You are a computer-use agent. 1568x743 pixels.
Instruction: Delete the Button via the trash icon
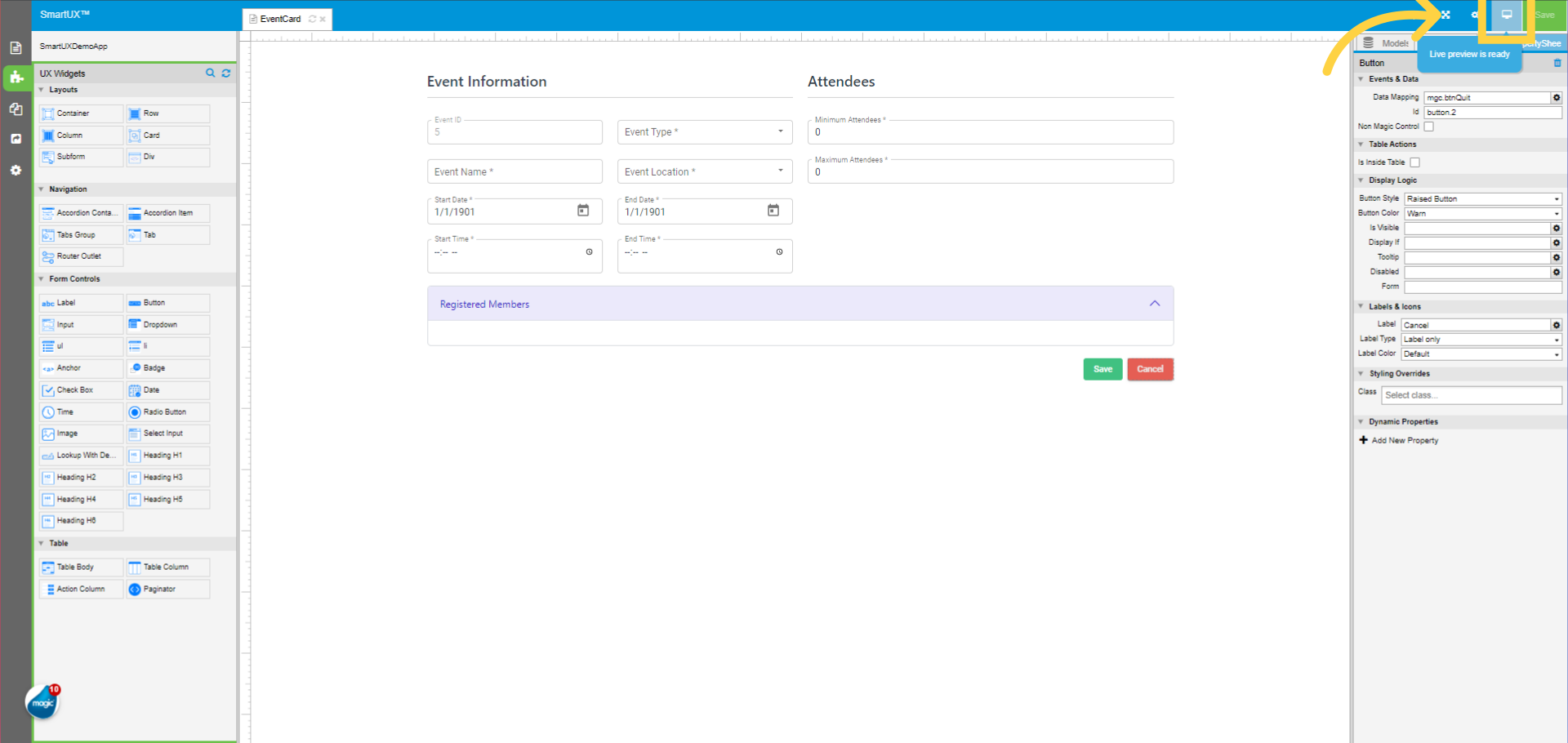[x=1557, y=62]
